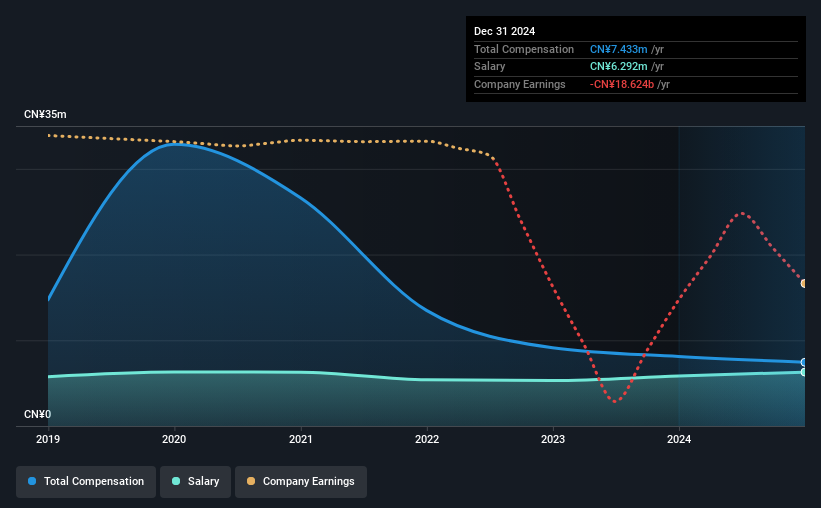821x508 pixels.
Task: Click the Salary tooltip row label
Action: [x=490, y=67]
